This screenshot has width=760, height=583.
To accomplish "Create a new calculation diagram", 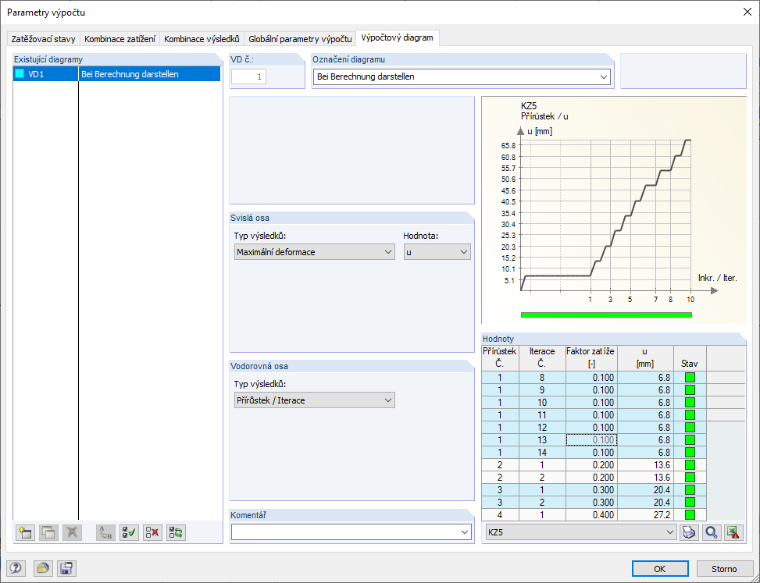I will [25, 533].
